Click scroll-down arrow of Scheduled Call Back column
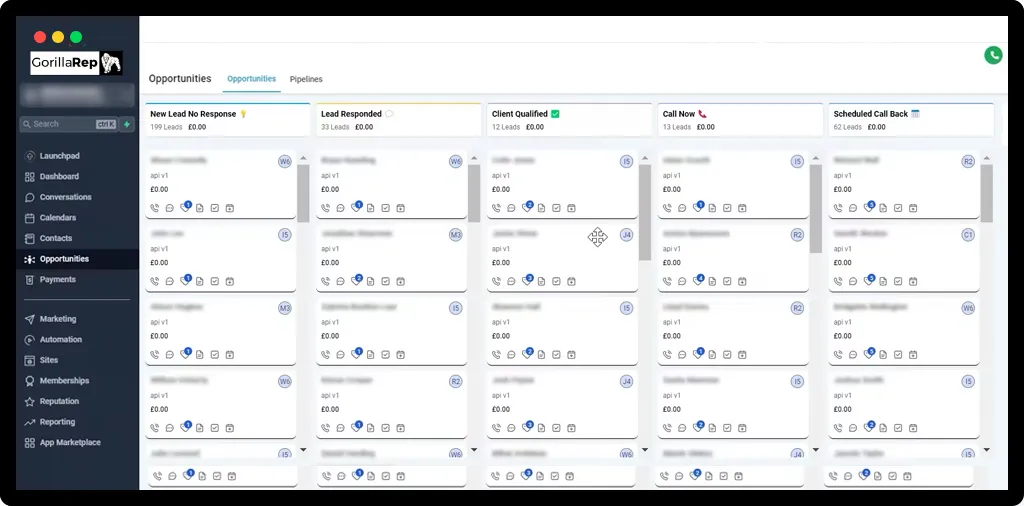 [987, 450]
